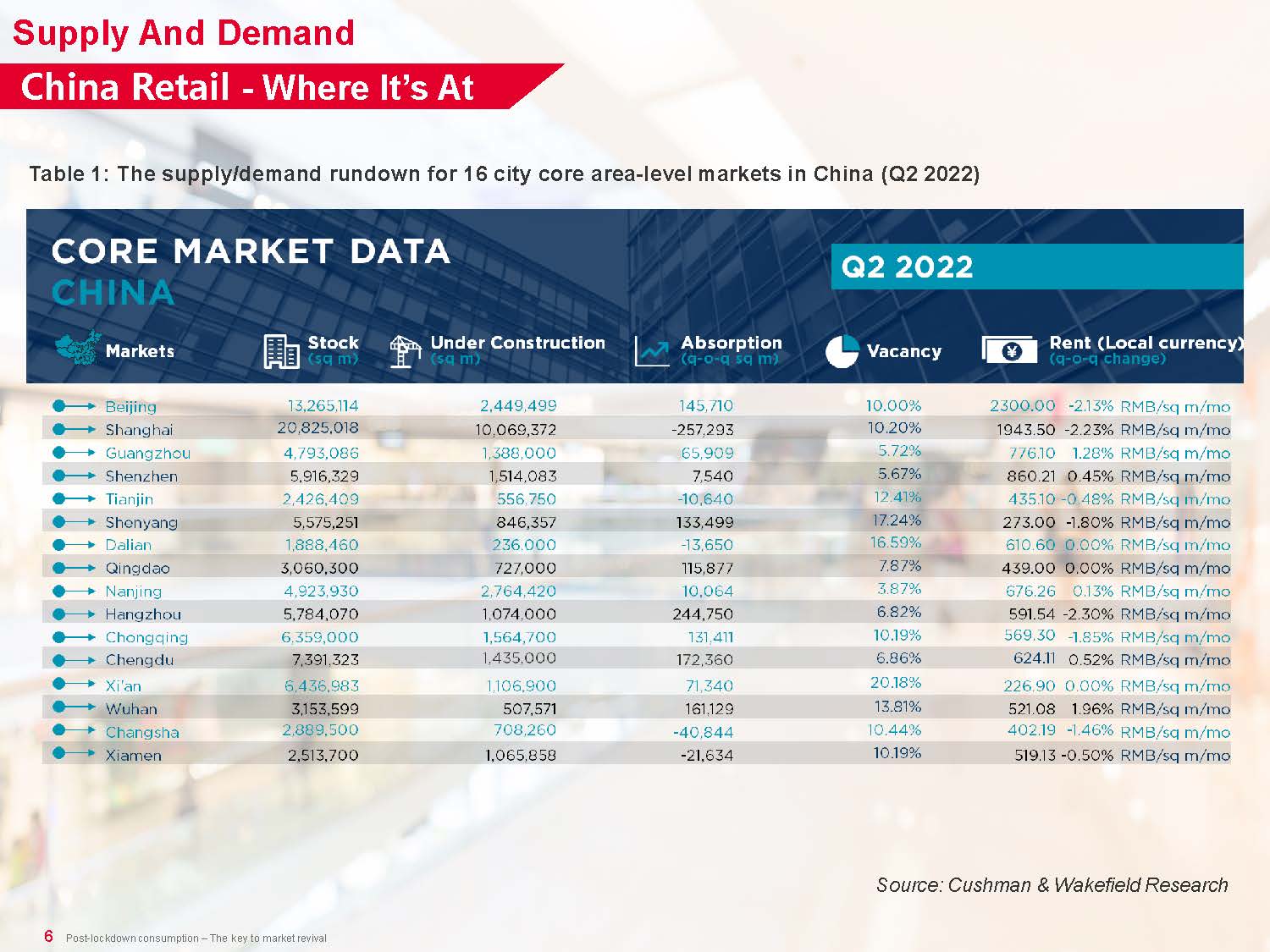This screenshot has height=952, width=1270.
Task: Click Hangzhou's absorption figure 244,750
Action: (703, 614)
